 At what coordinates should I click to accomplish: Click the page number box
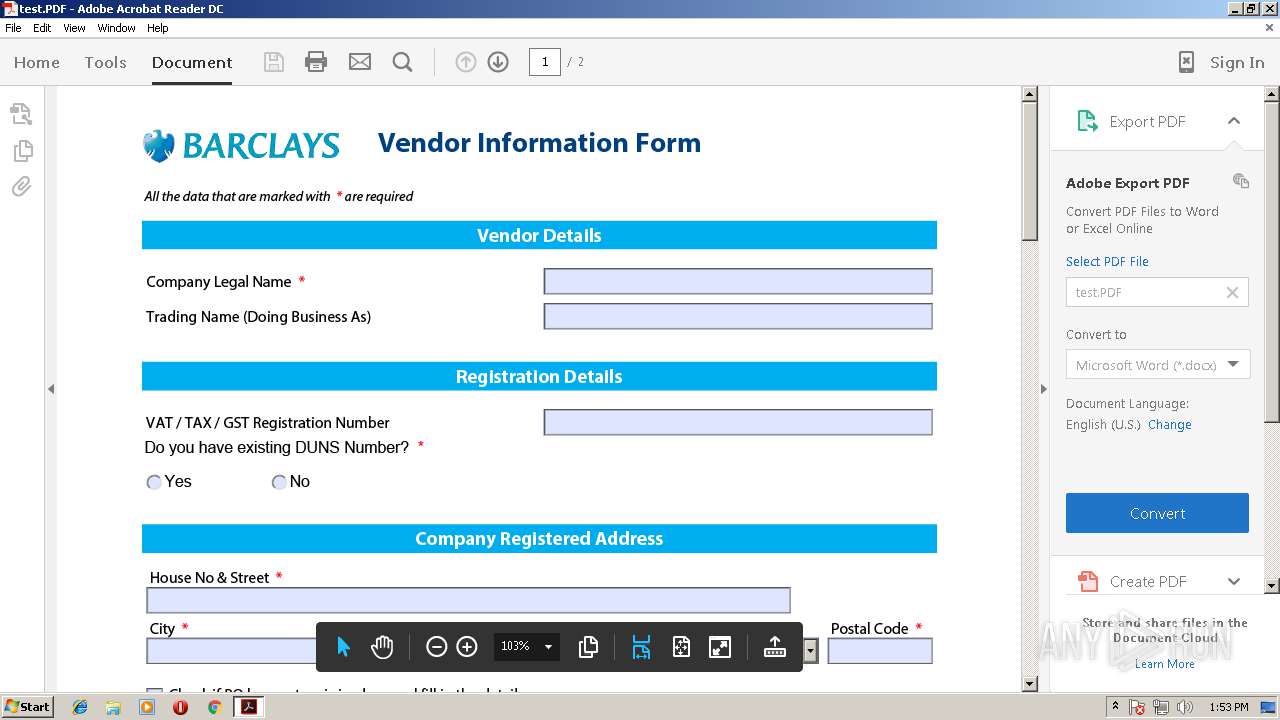544,62
